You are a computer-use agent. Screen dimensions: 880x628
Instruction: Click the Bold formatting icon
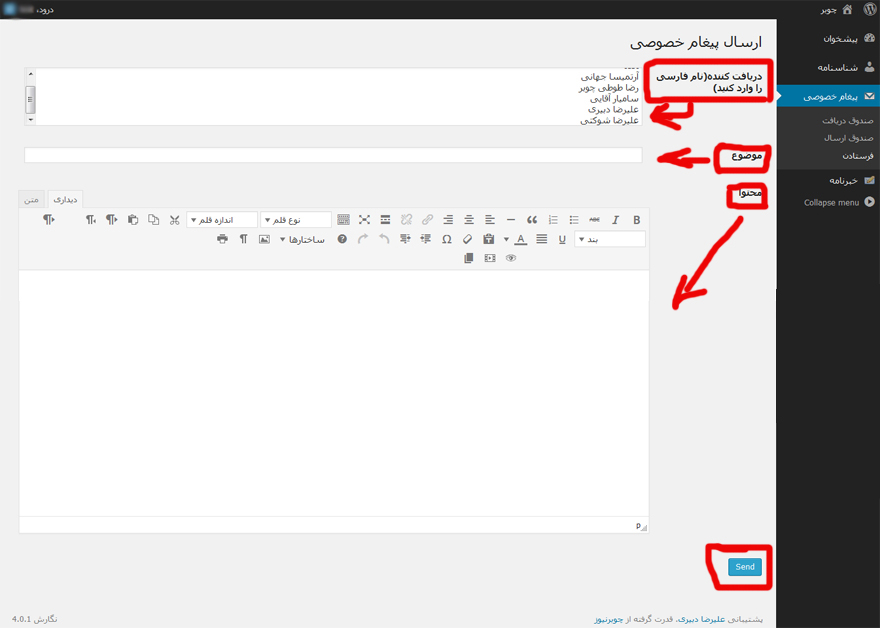tap(637, 220)
